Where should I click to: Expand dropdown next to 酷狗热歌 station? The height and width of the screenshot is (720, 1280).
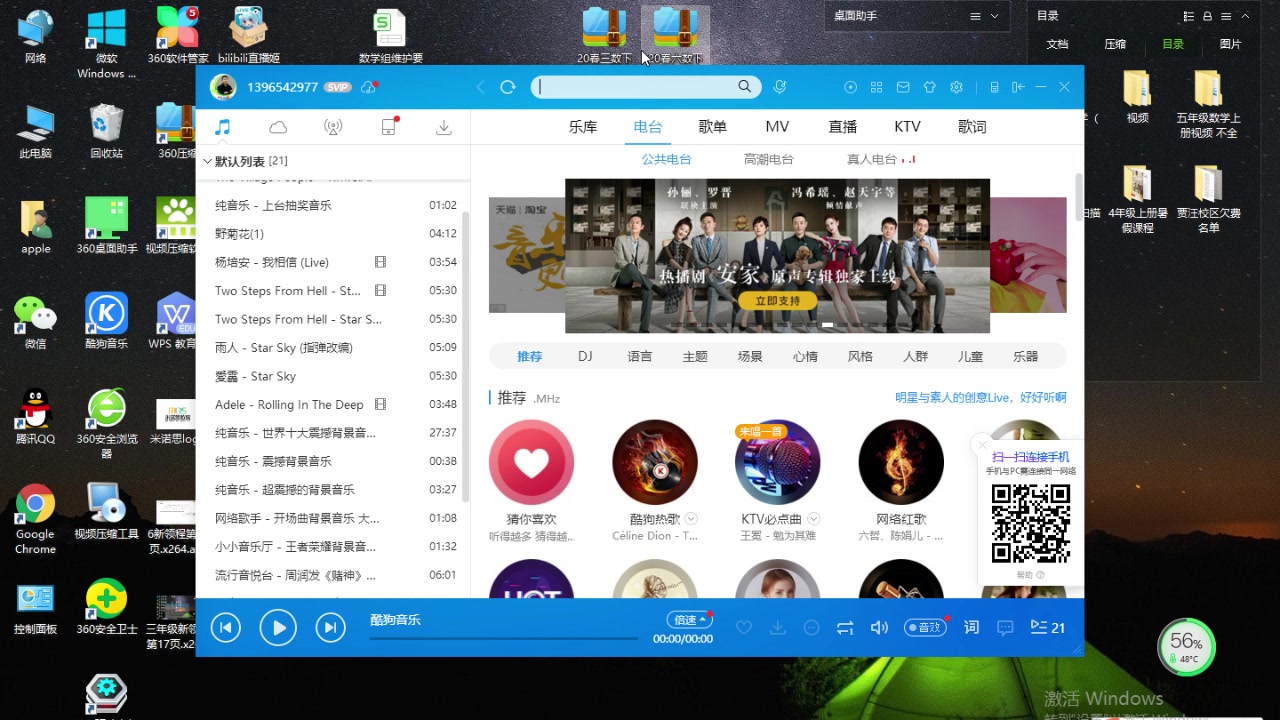click(x=691, y=519)
